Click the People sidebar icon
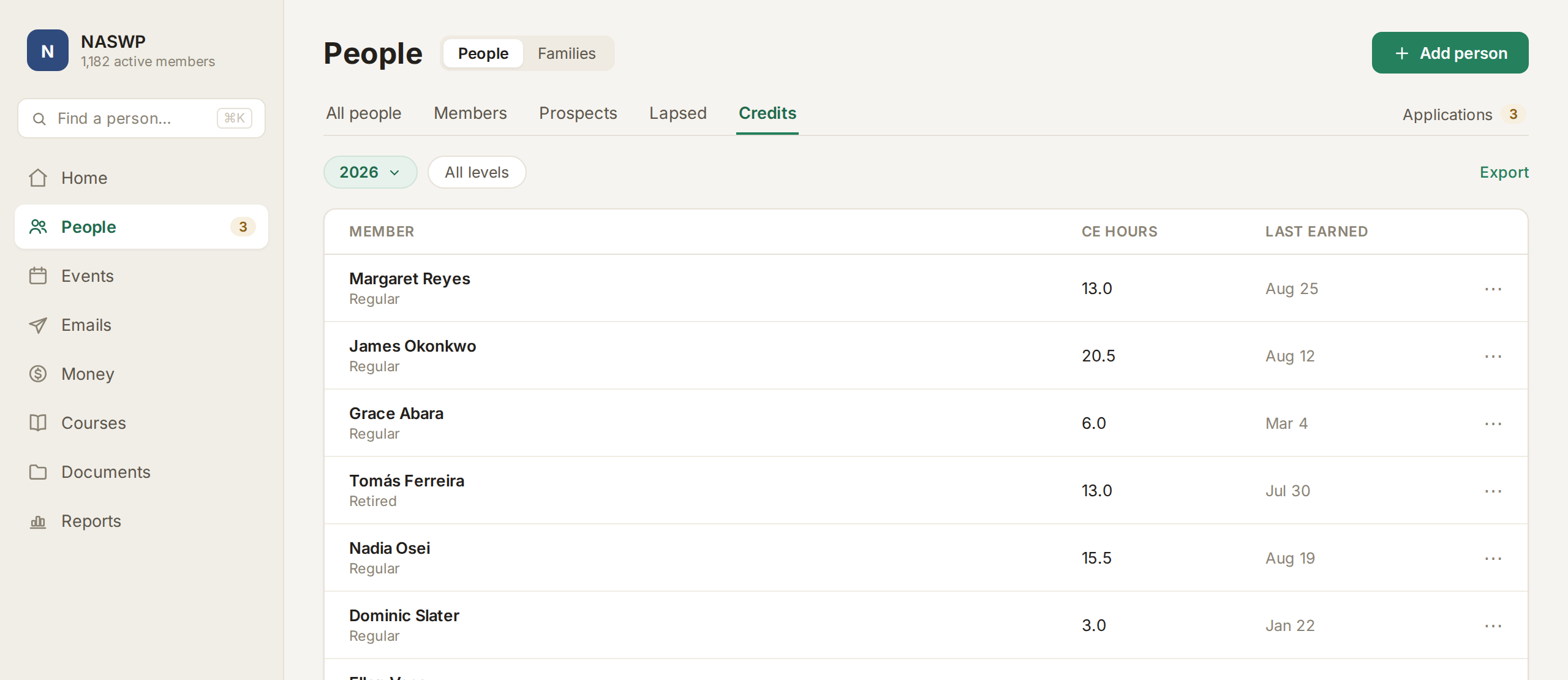The height and width of the screenshot is (680, 1568). pyautogui.click(x=38, y=227)
